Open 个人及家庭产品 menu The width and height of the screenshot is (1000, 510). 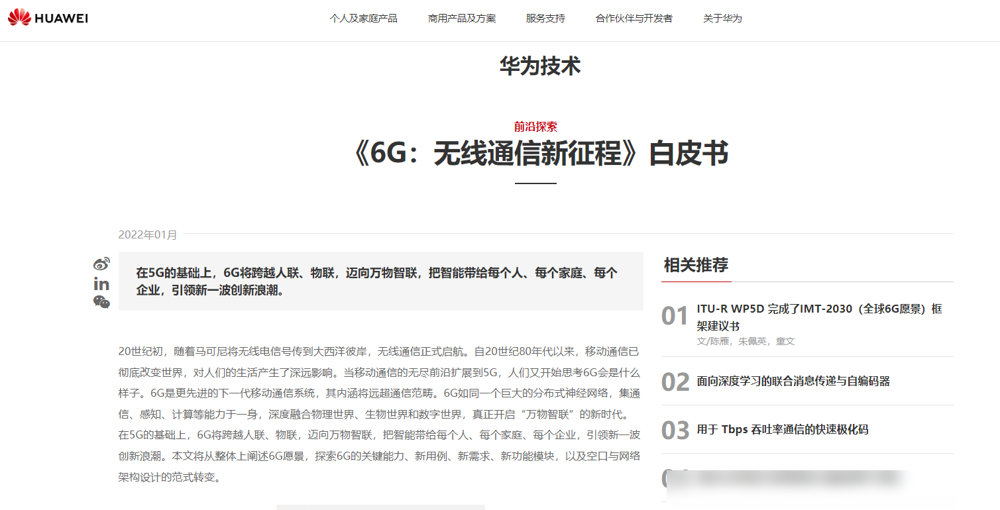pos(363,18)
